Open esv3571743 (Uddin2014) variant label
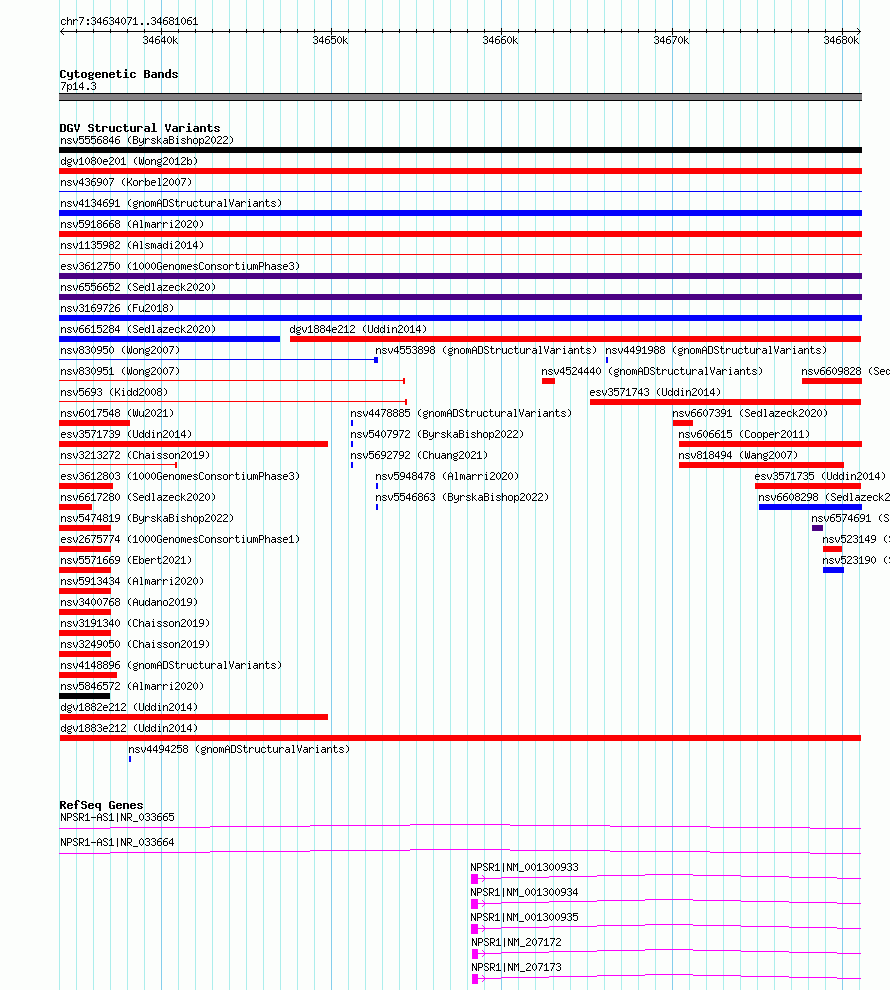890x990 pixels. point(655,392)
